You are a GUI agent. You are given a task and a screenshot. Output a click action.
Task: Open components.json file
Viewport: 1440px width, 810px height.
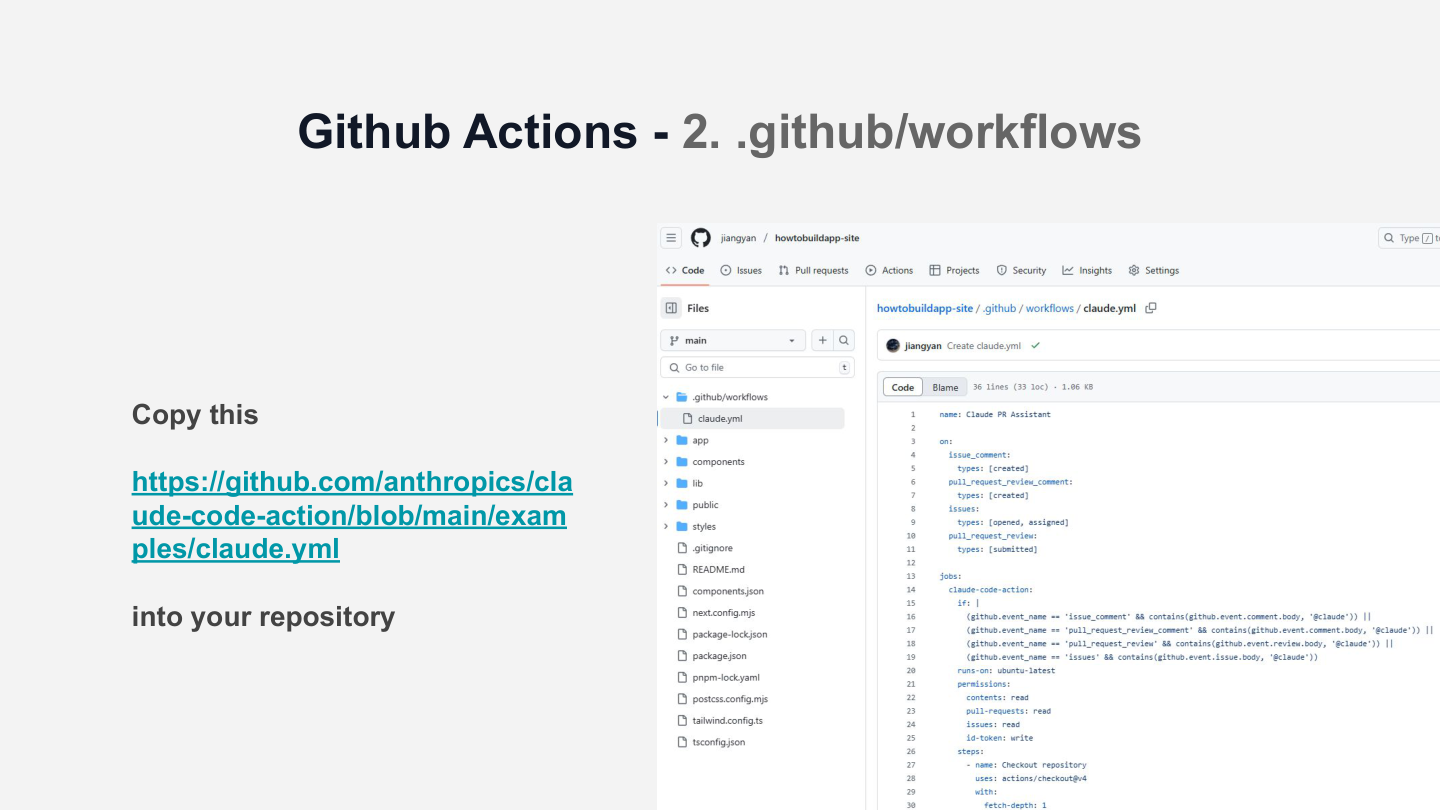click(728, 591)
